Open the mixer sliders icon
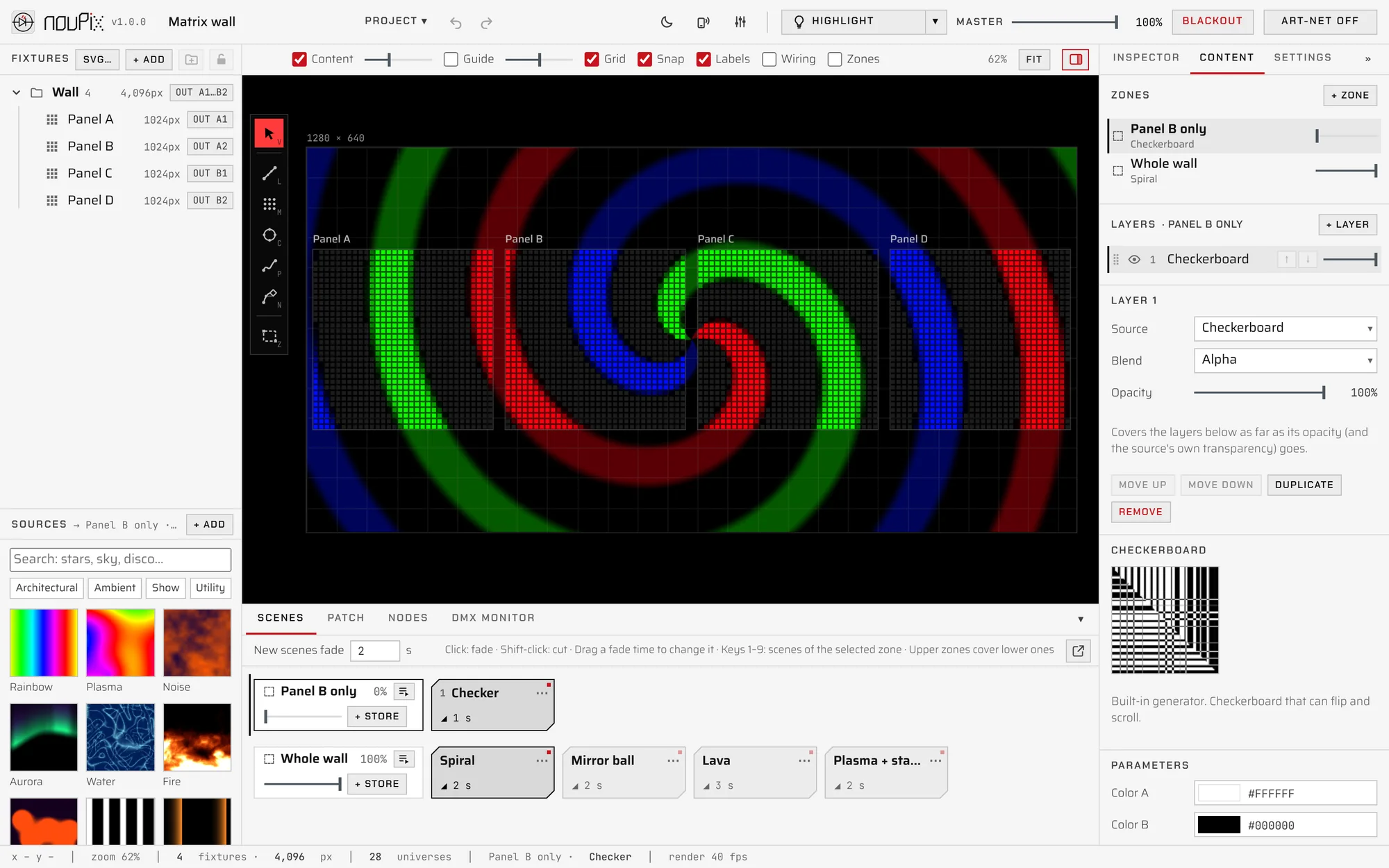Viewport: 1389px width, 868px height. pyautogui.click(x=740, y=22)
